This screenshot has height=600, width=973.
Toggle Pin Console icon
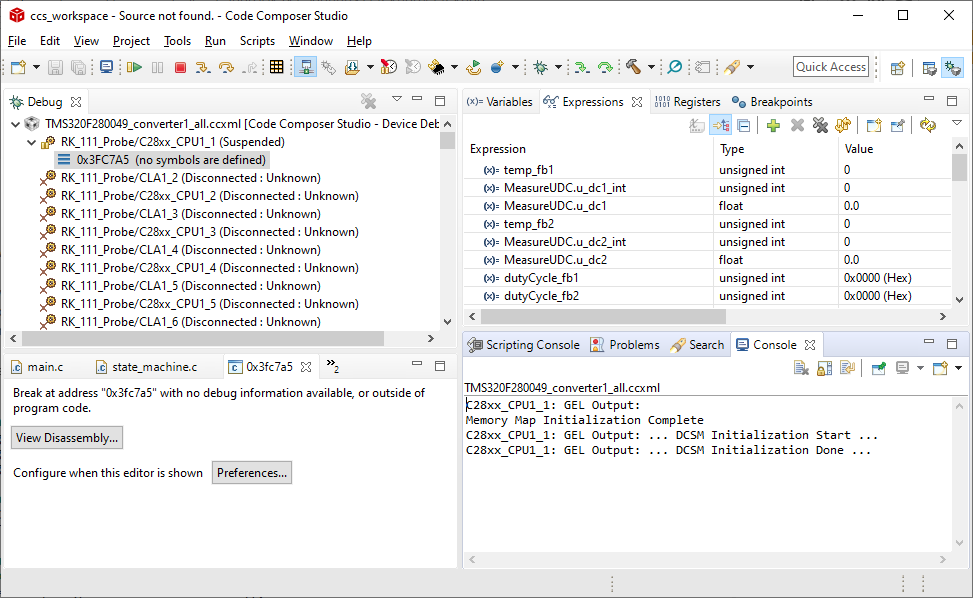(x=879, y=369)
